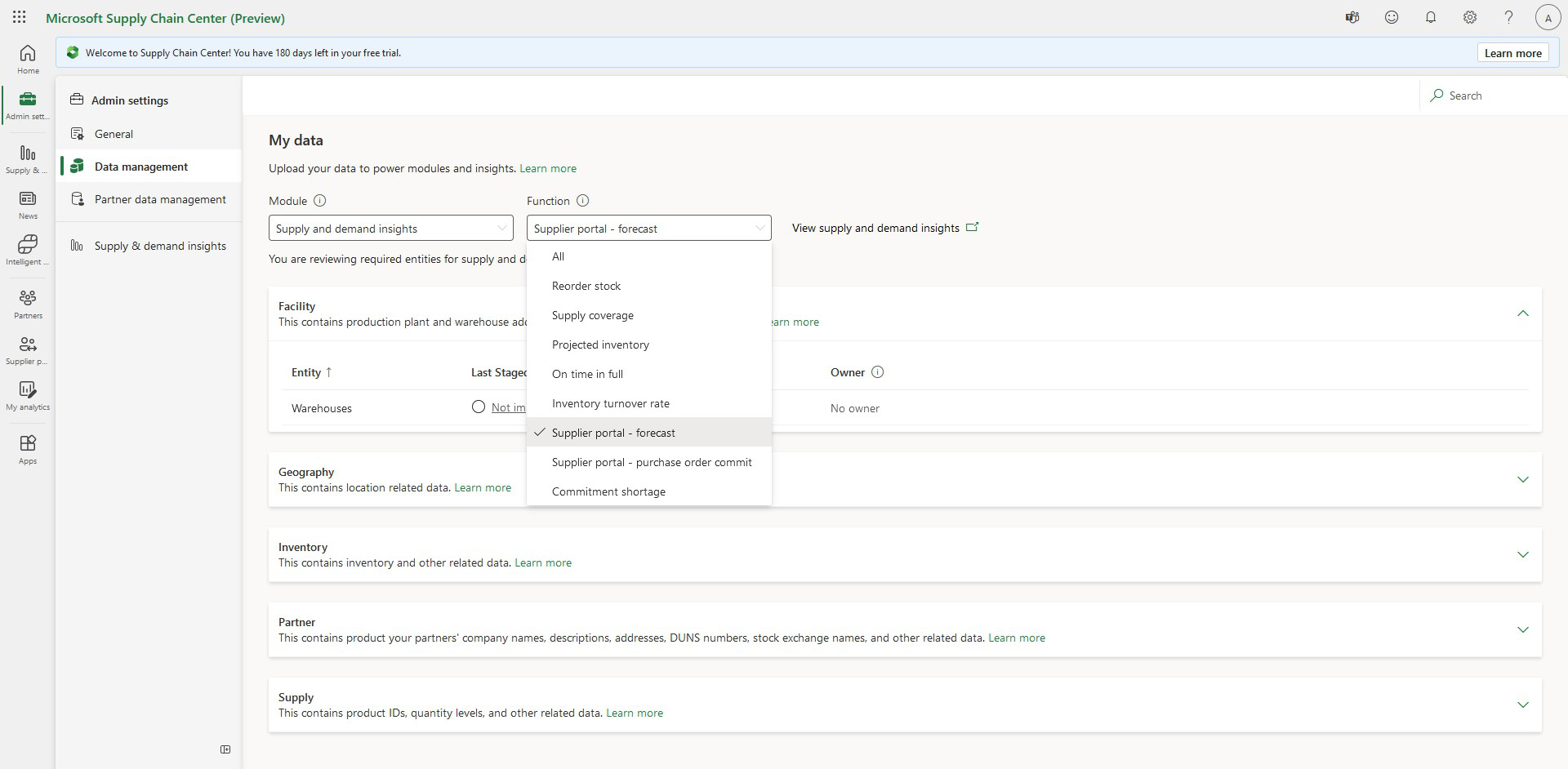Select Projected inventory option
Image resolution: width=1568 pixels, height=769 pixels.
[649, 344]
